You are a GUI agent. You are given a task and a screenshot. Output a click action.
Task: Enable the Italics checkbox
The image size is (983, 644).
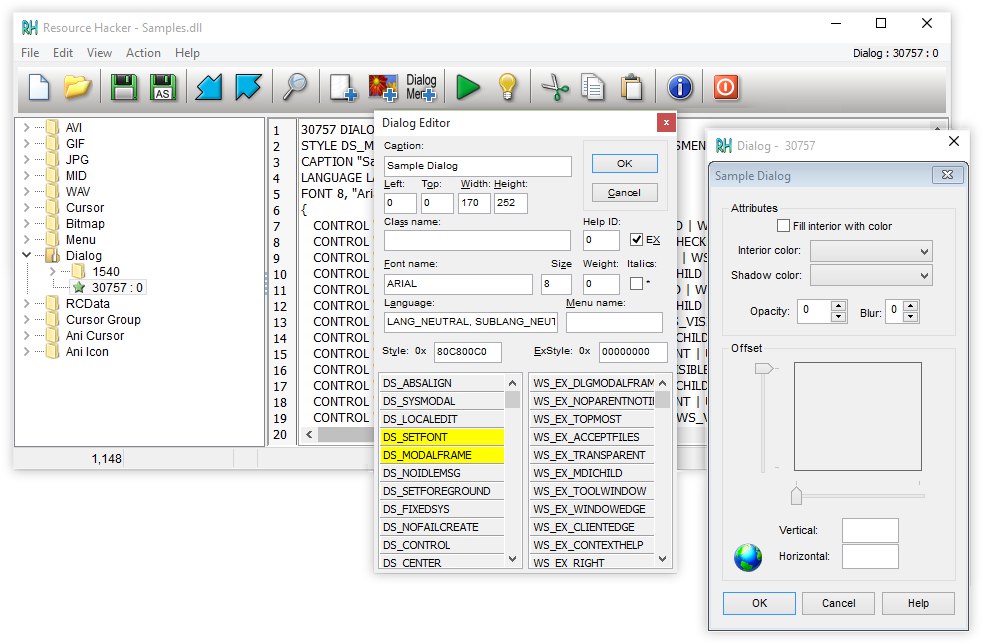pos(636,284)
